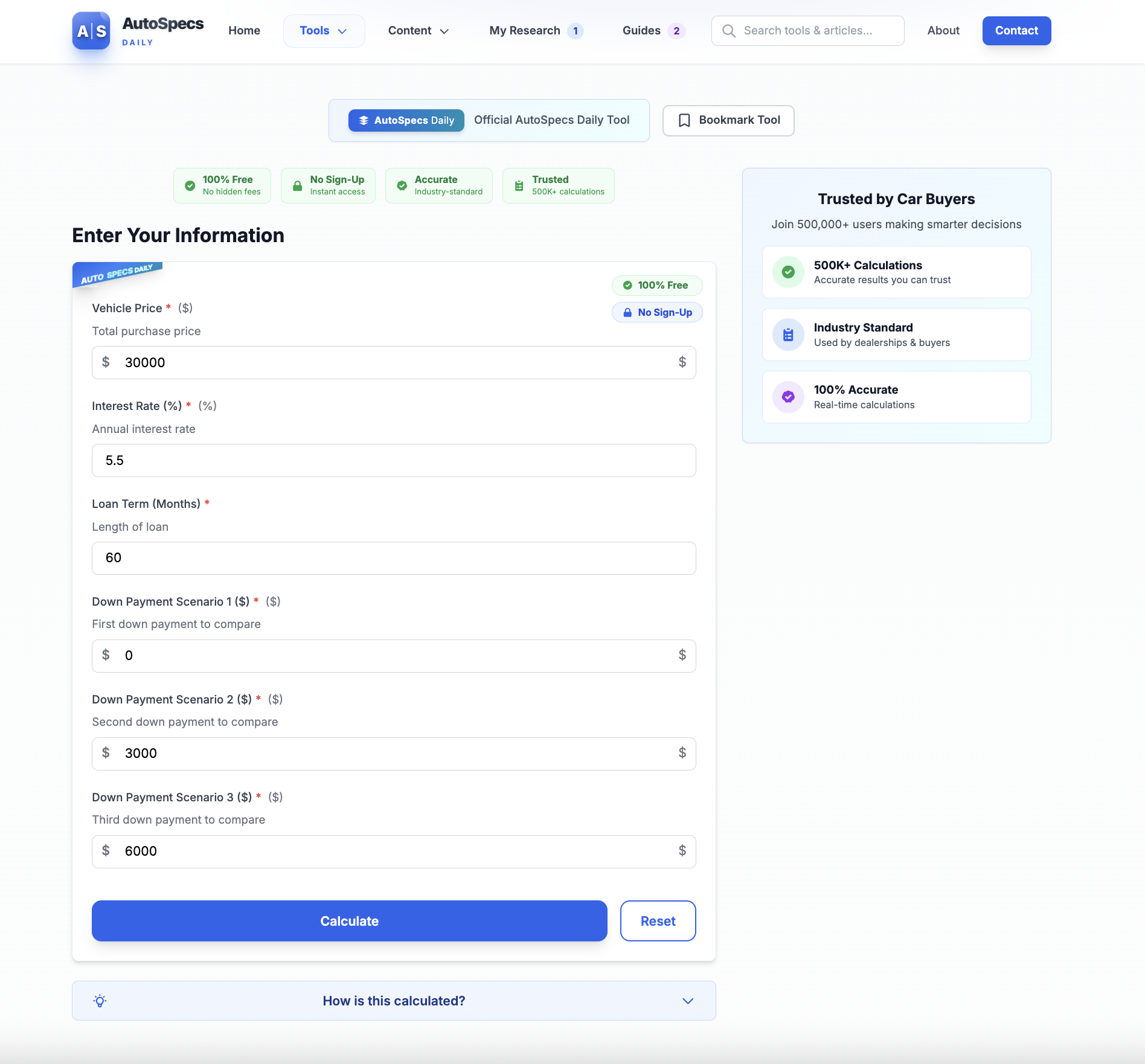Open the Content dropdown menu
This screenshot has height=1064, width=1145.
click(419, 31)
